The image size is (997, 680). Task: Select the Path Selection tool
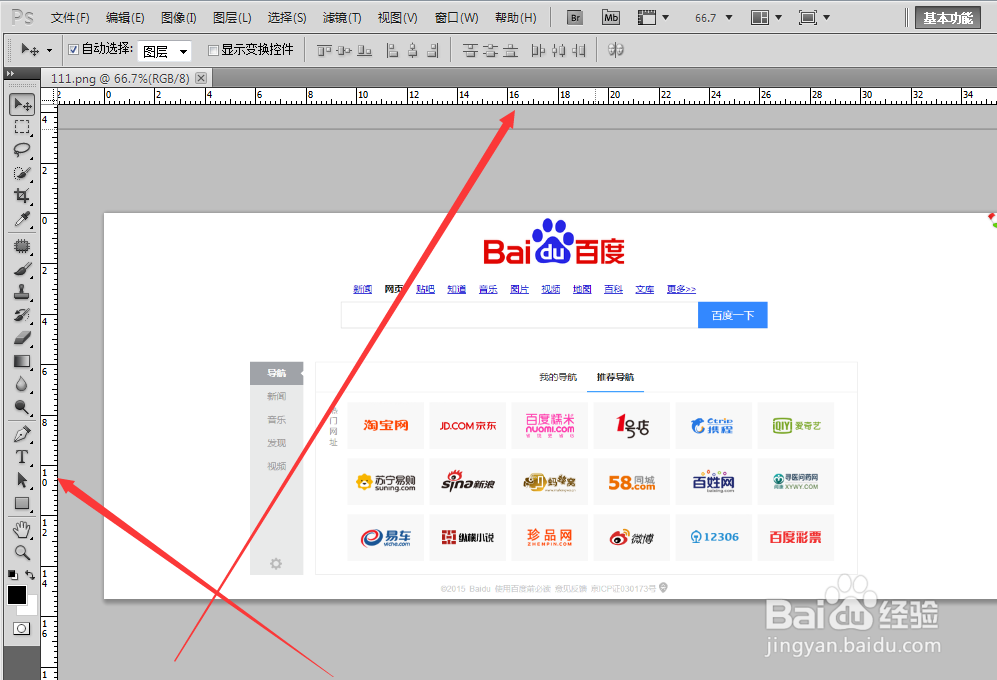click(22, 480)
